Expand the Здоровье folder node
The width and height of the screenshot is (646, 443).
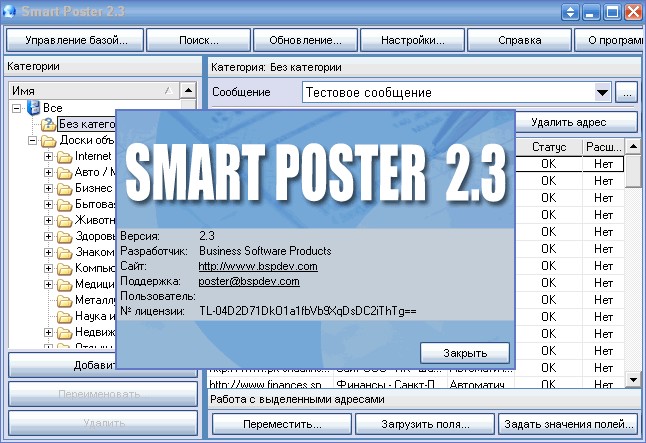(48, 236)
